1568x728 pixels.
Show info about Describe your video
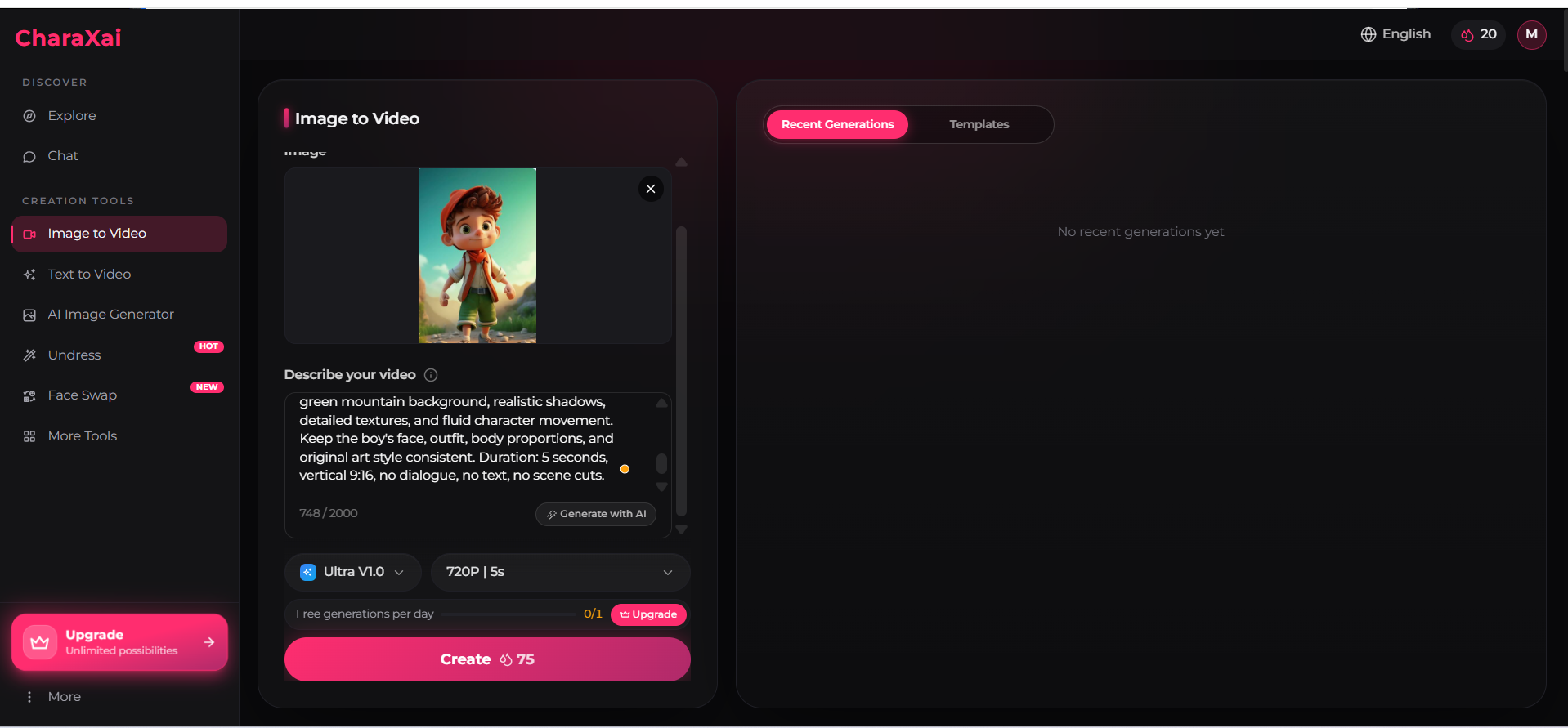pos(431,375)
